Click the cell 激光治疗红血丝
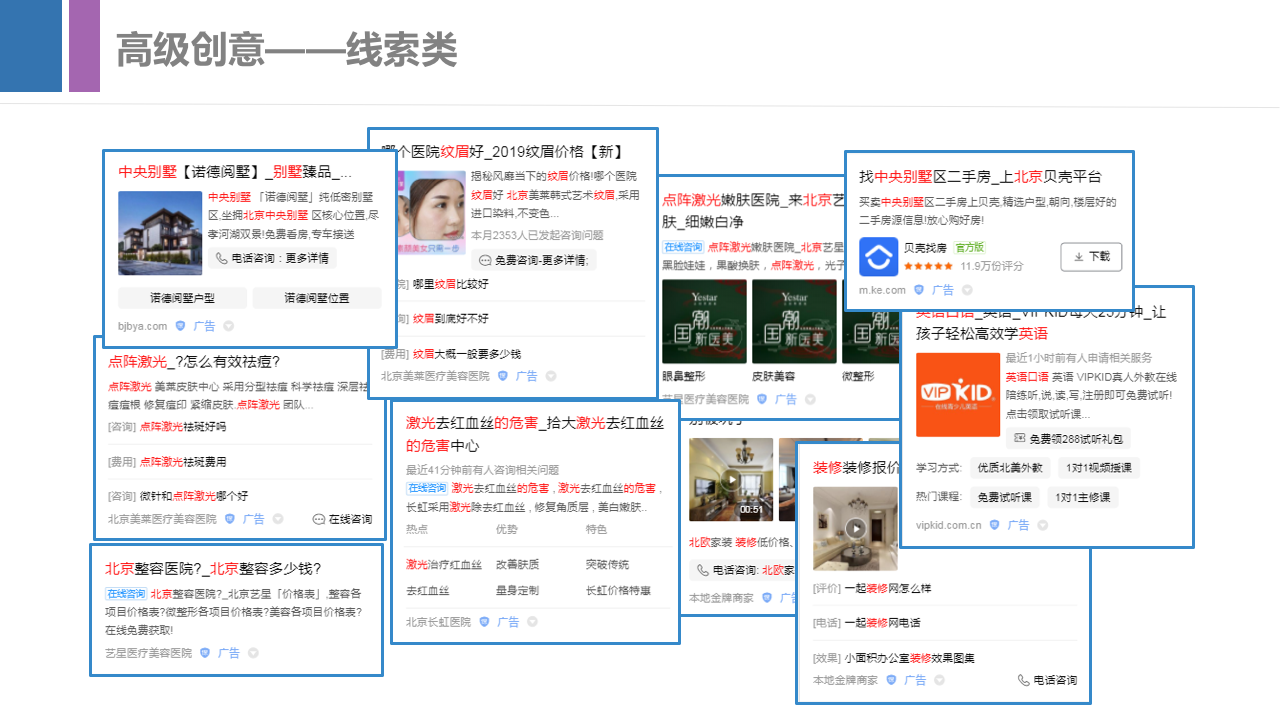This screenshot has width=1280, height=720. (x=444, y=564)
